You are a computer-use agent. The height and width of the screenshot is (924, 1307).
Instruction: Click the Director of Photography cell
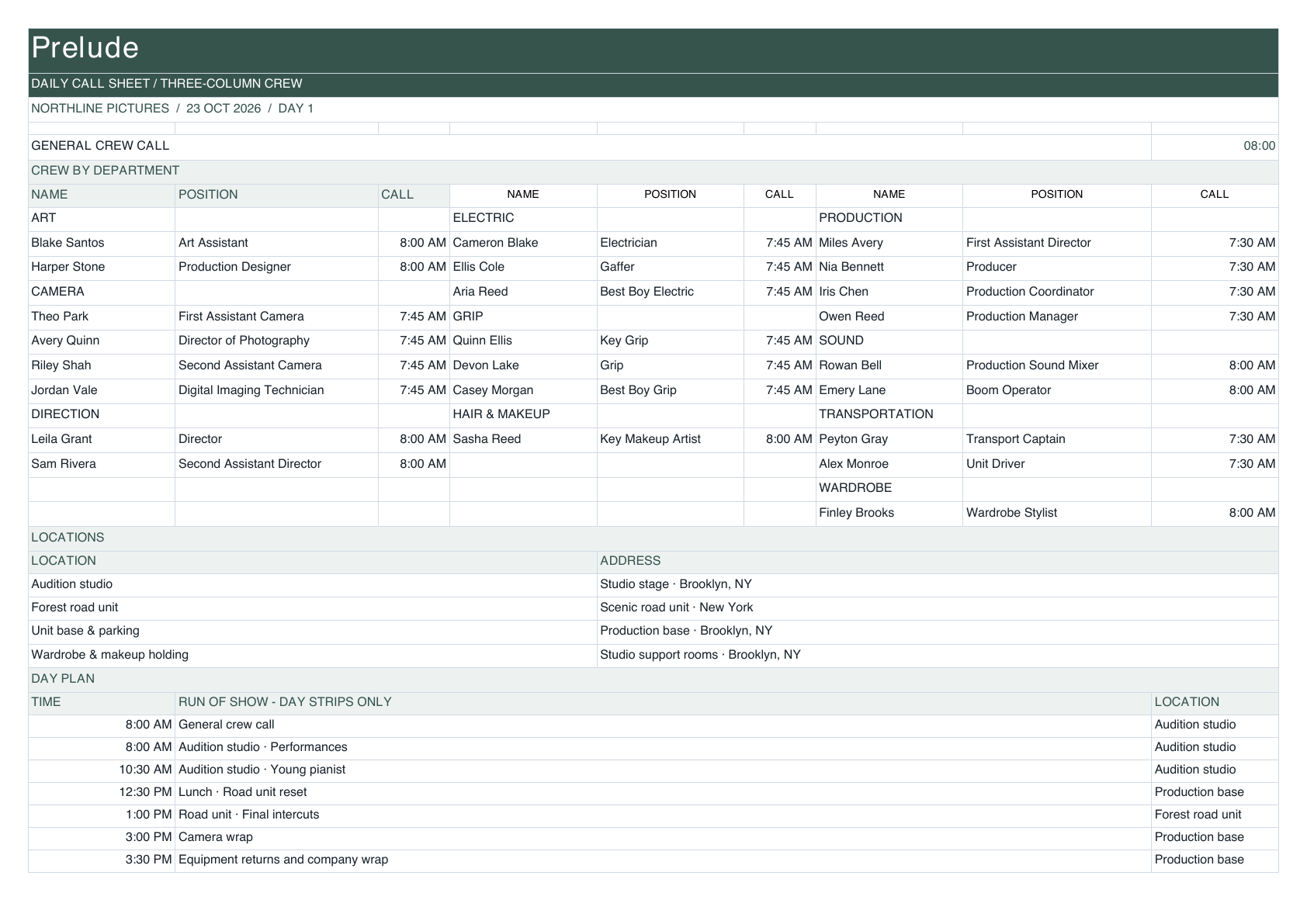pyautogui.click(x=276, y=341)
